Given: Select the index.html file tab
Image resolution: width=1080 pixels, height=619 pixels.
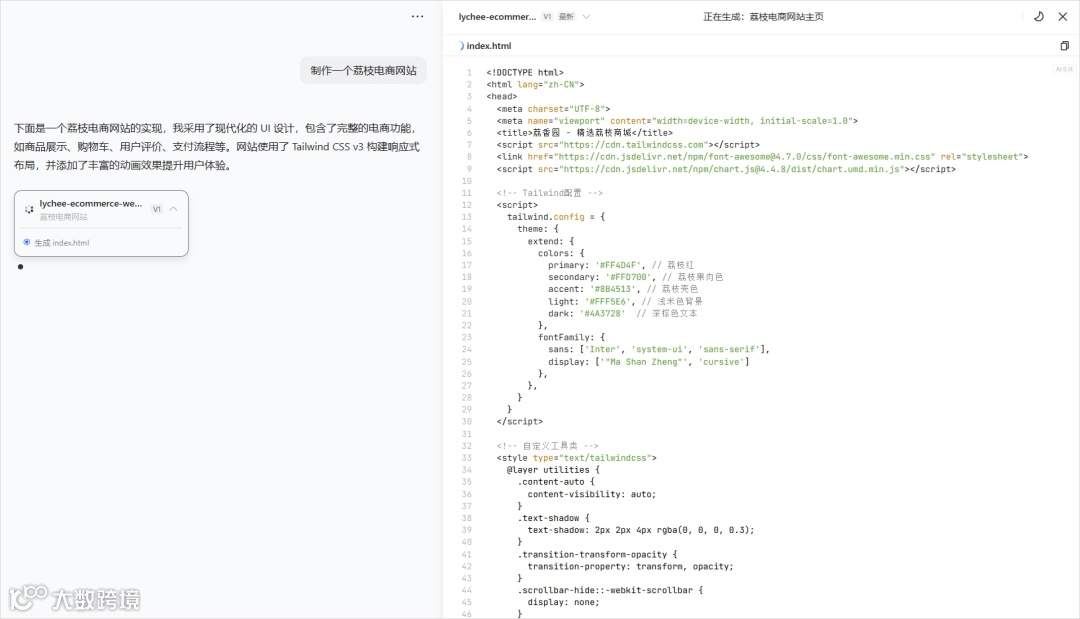Looking at the screenshot, I should (488, 46).
